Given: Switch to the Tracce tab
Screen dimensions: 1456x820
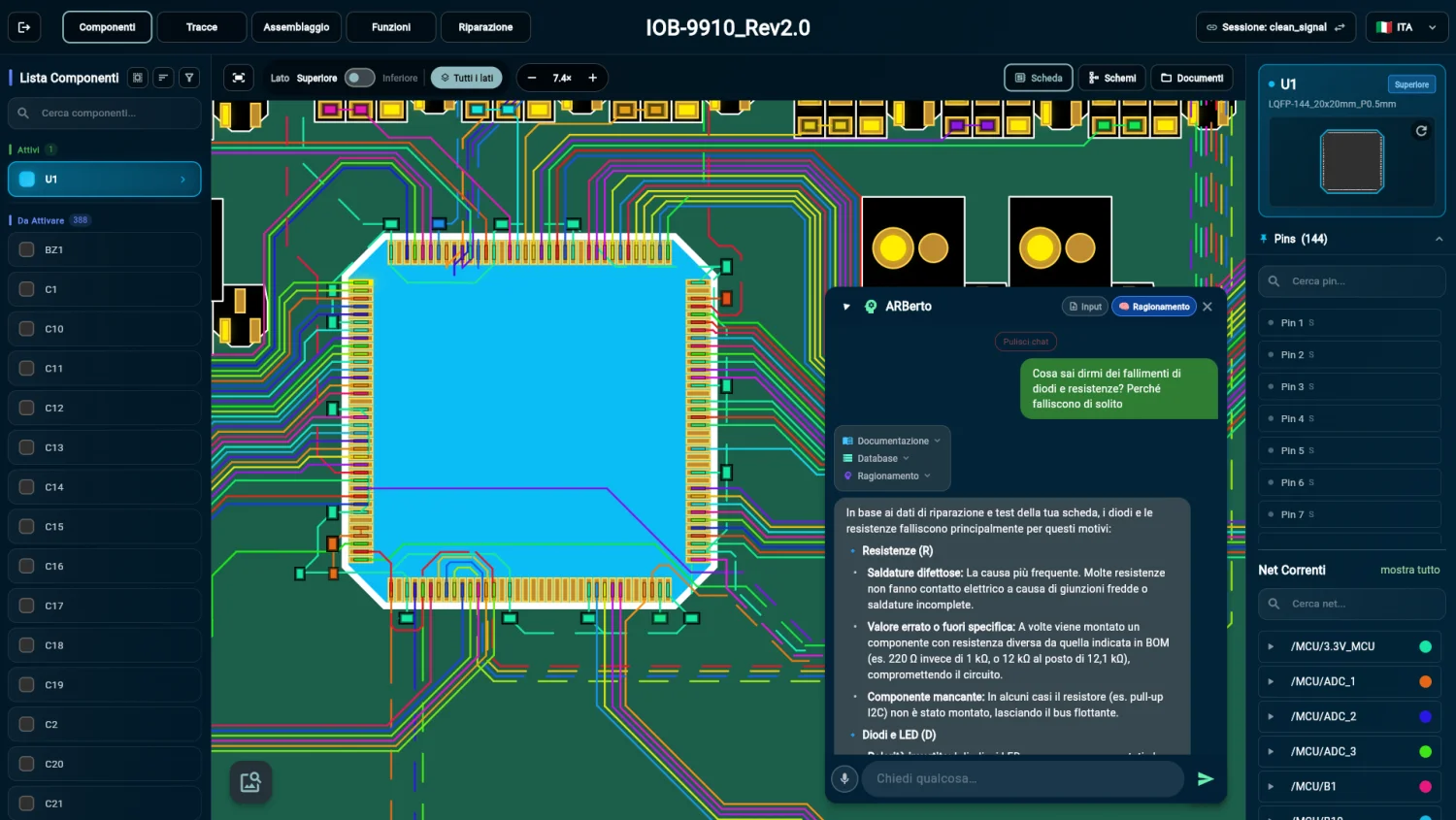Looking at the screenshot, I should click(x=202, y=27).
